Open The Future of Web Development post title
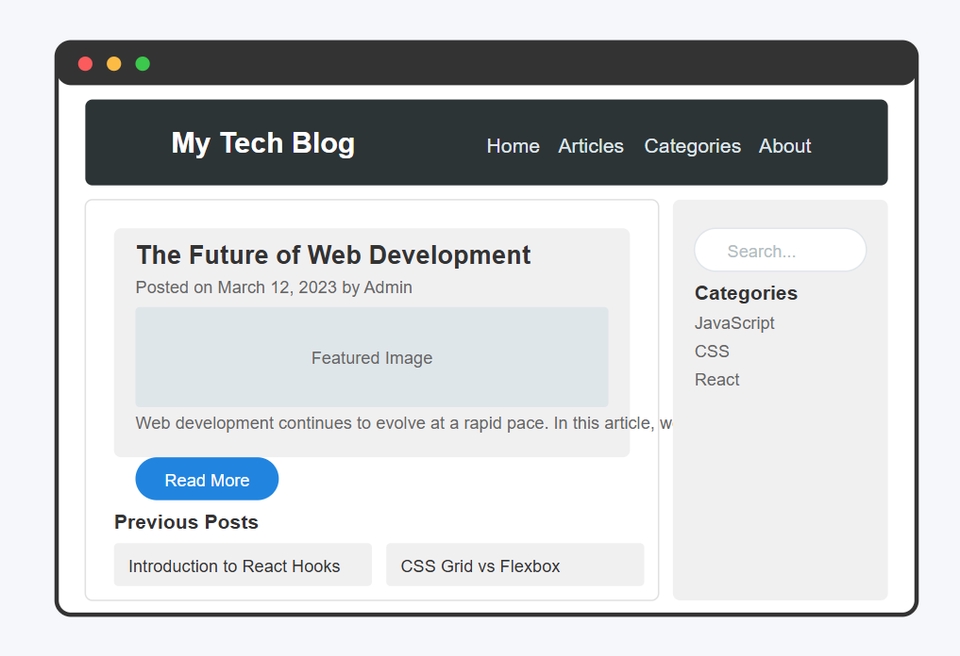Image resolution: width=960 pixels, height=656 pixels. coord(334,255)
